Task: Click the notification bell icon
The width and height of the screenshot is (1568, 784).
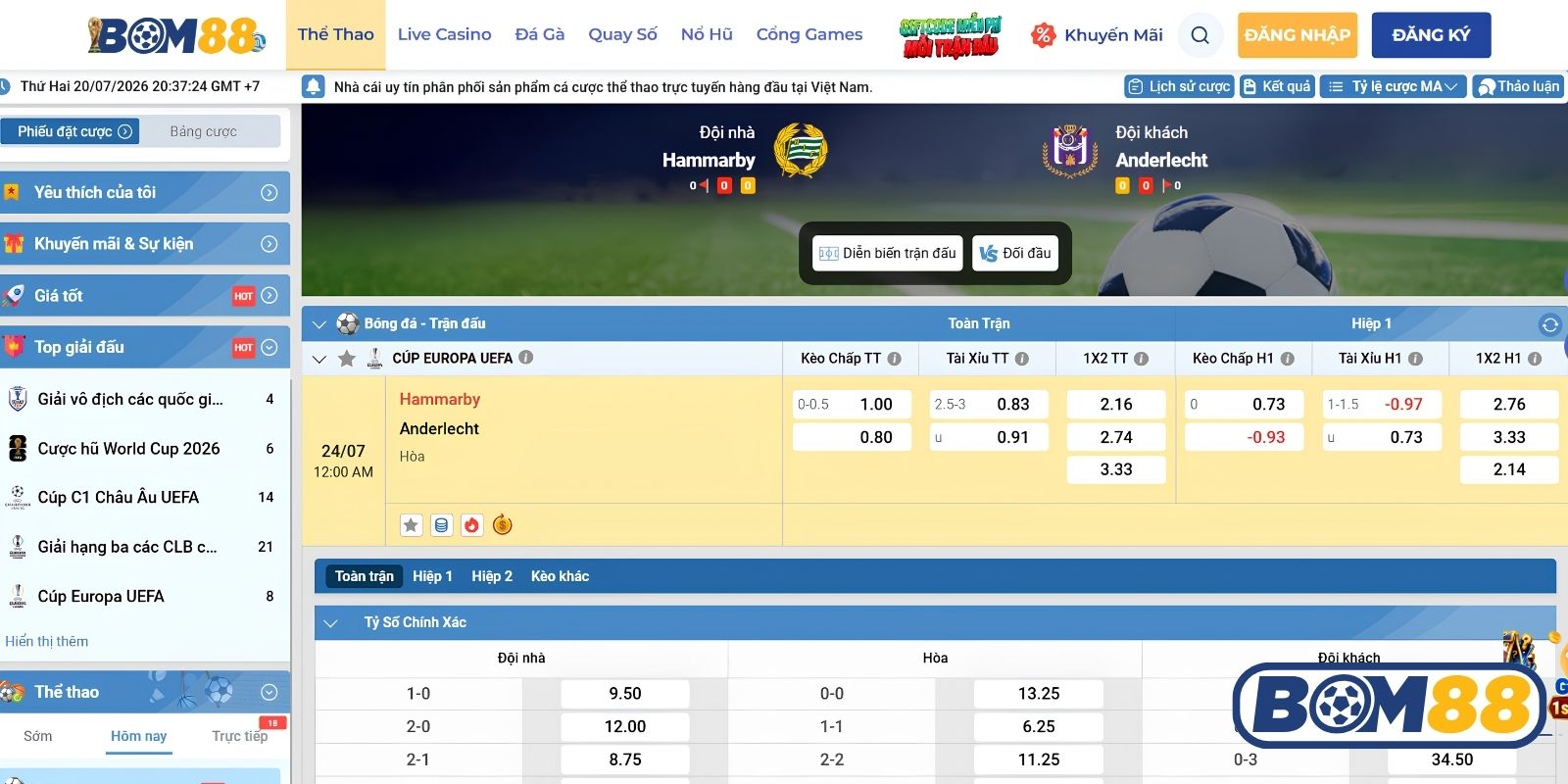Action: (314, 86)
